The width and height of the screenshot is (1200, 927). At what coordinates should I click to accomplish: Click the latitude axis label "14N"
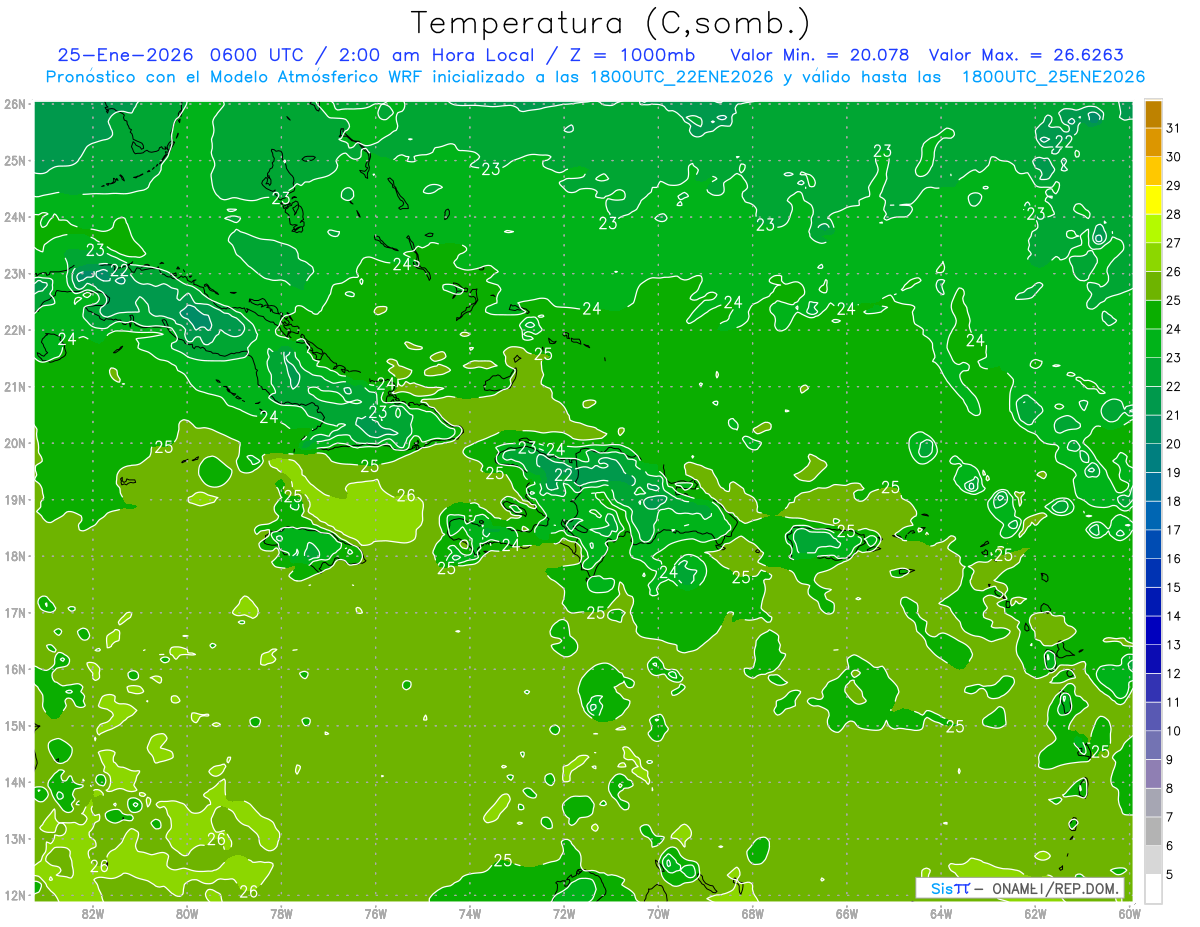[15, 782]
